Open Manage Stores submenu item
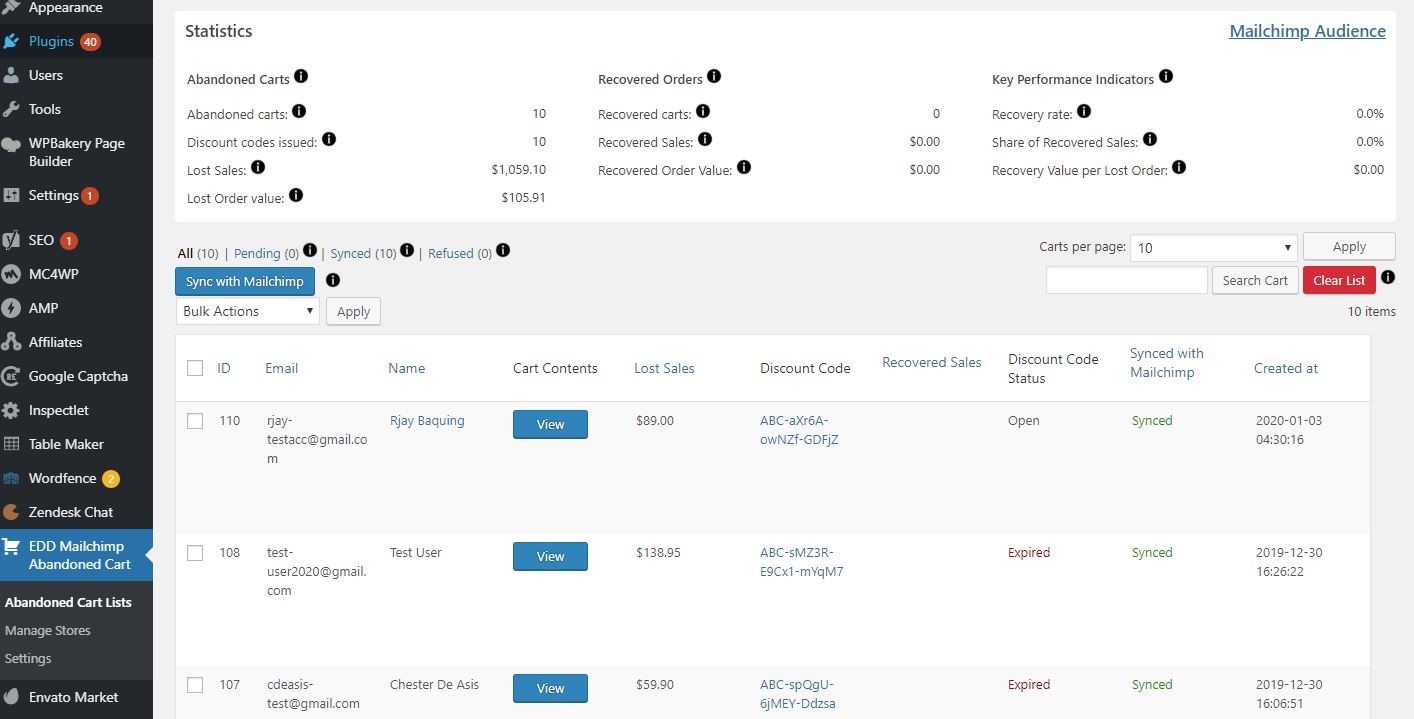1414x719 pixels. (x=48, y=631)
